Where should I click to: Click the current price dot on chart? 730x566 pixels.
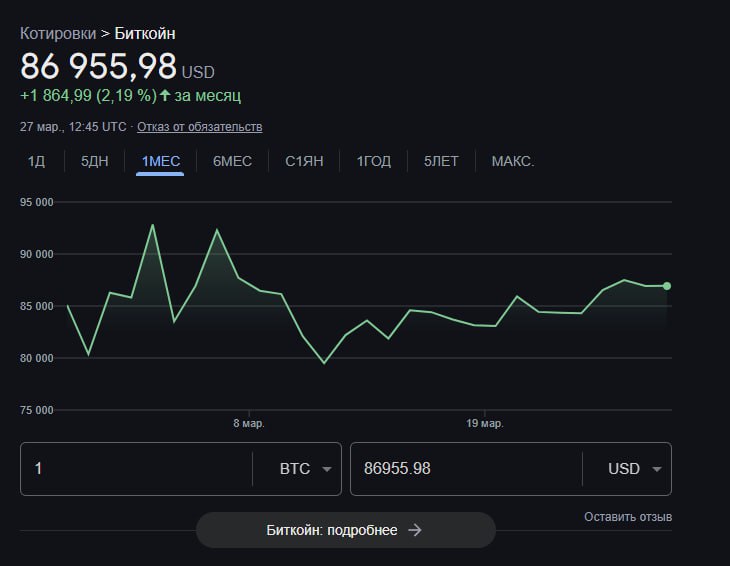pyautogui.click(x=667, y=286)
